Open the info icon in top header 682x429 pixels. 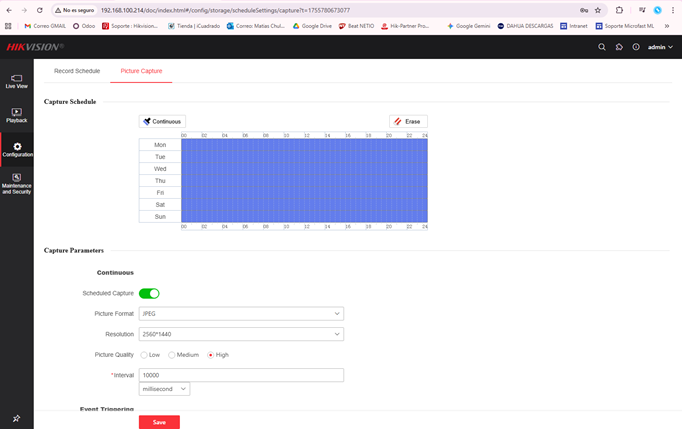click(x=635, y=47)
